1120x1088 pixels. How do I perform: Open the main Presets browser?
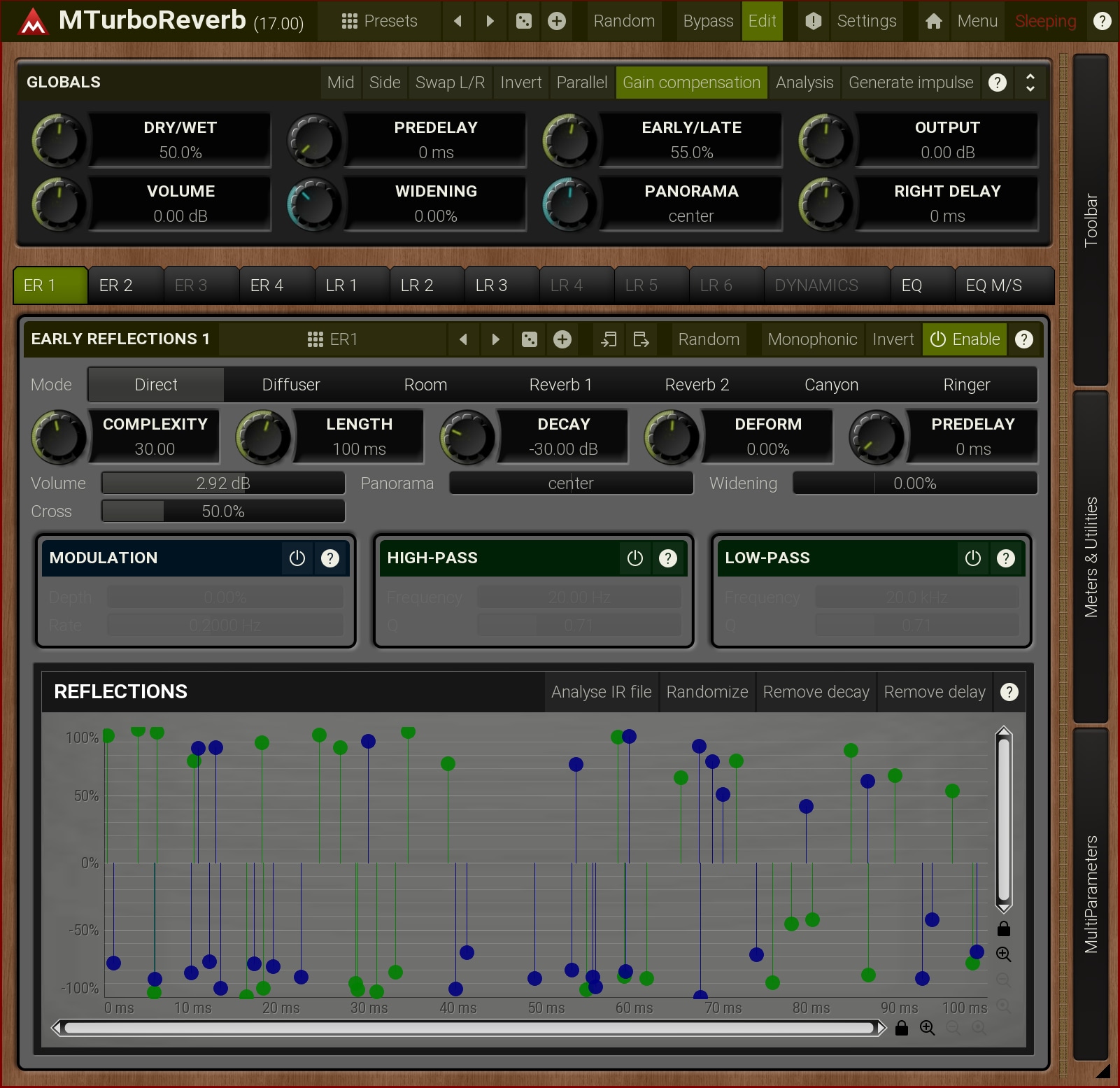(380, 21)
